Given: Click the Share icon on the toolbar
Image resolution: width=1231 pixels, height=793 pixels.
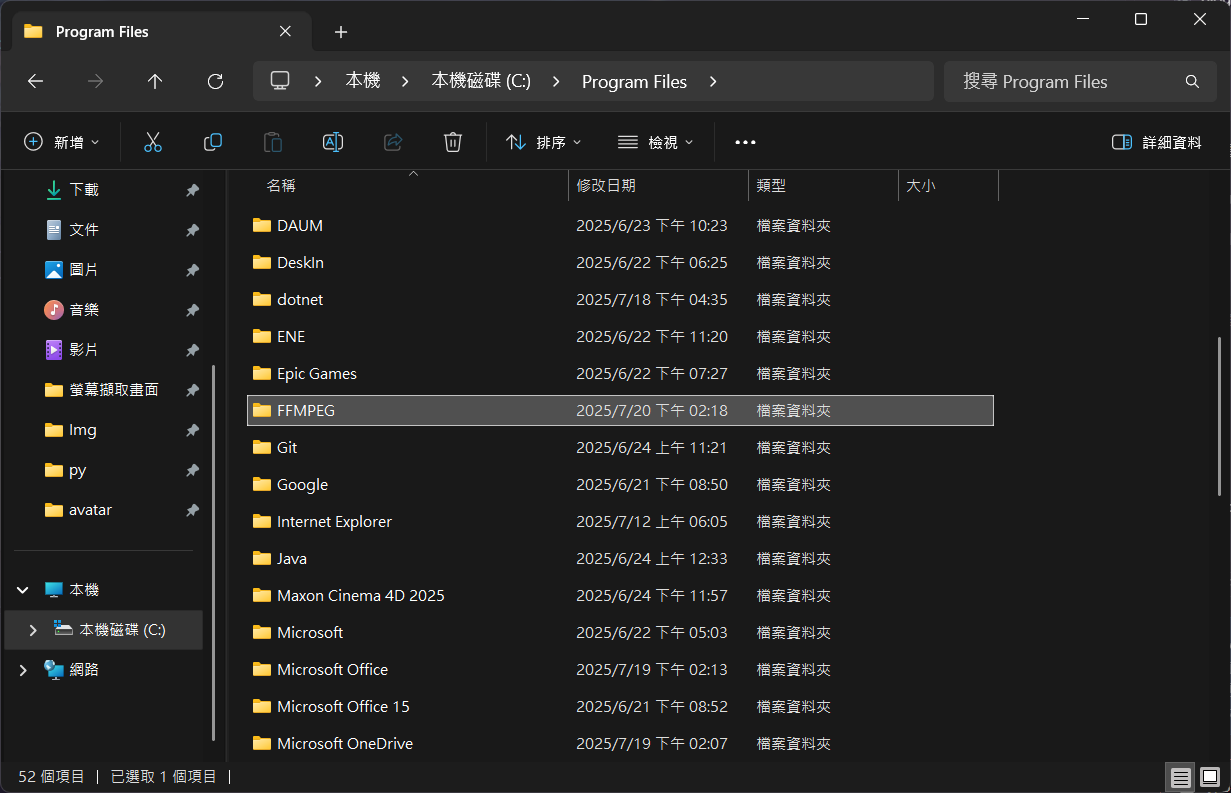Looking at the screenshot, I should 393,141.
